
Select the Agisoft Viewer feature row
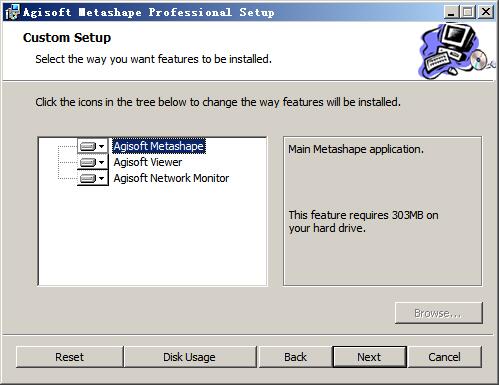(148, 162)
